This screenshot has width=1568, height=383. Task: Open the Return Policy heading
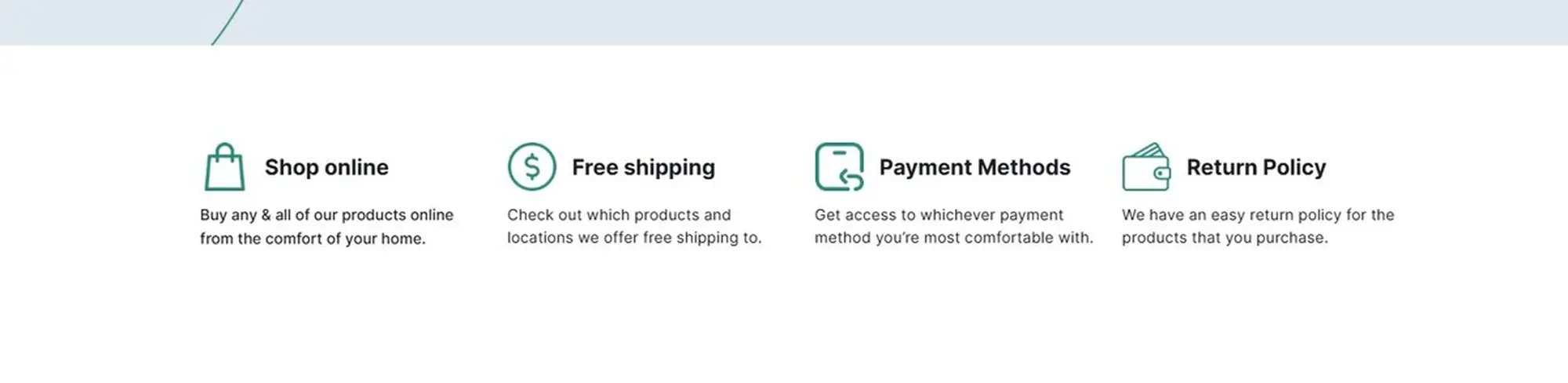[1256, 167]
